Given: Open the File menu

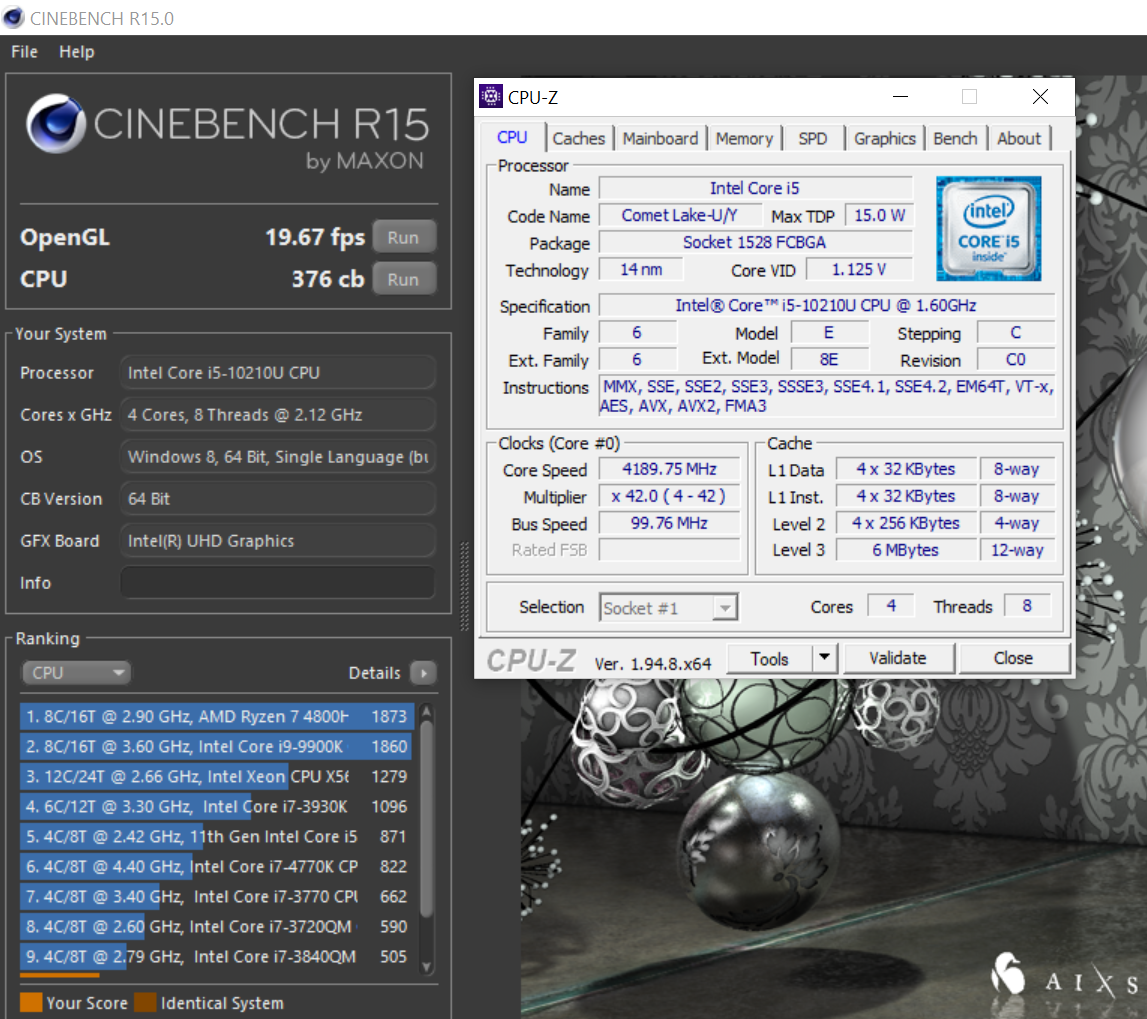Looking at the screenshot, I should click(24, 52).
